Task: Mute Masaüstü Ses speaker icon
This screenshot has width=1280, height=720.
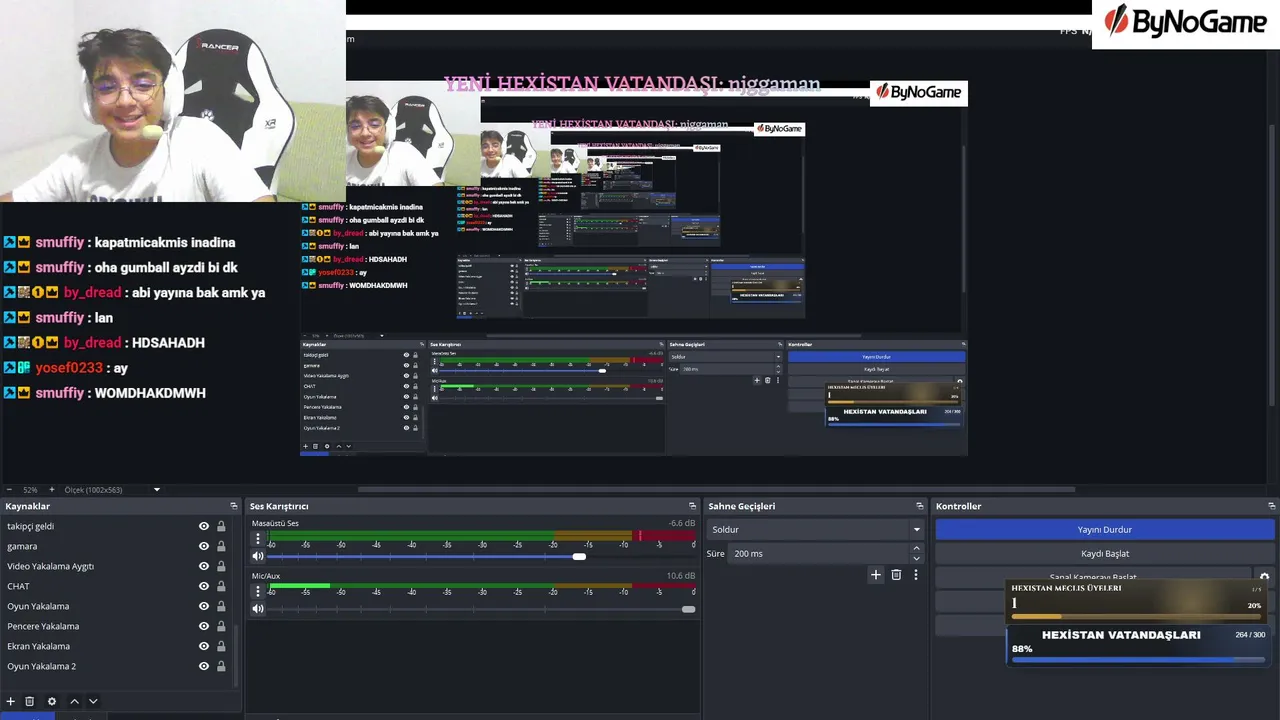Action: pos(258,556)
